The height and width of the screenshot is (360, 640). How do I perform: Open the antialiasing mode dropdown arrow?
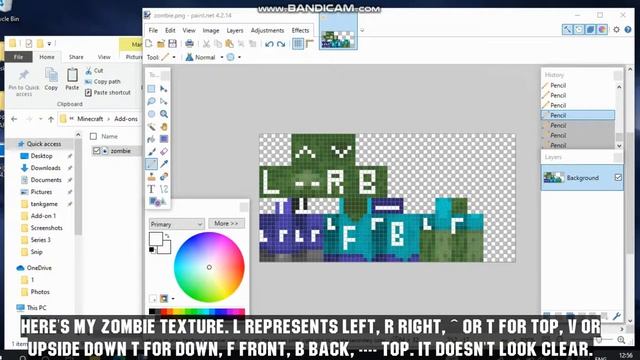(x=239, y=57)
